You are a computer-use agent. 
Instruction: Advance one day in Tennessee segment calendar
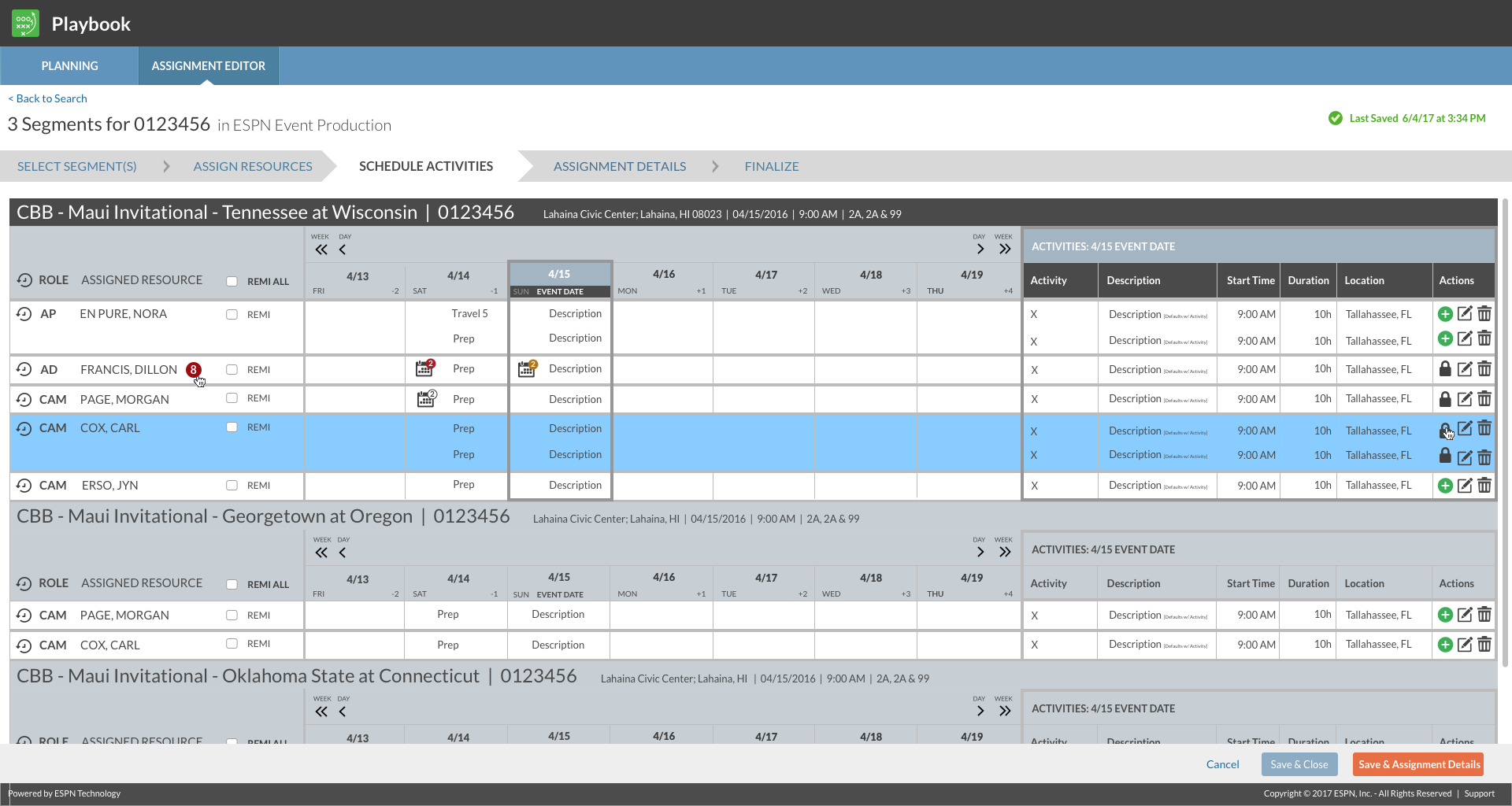tap(980, 250)
